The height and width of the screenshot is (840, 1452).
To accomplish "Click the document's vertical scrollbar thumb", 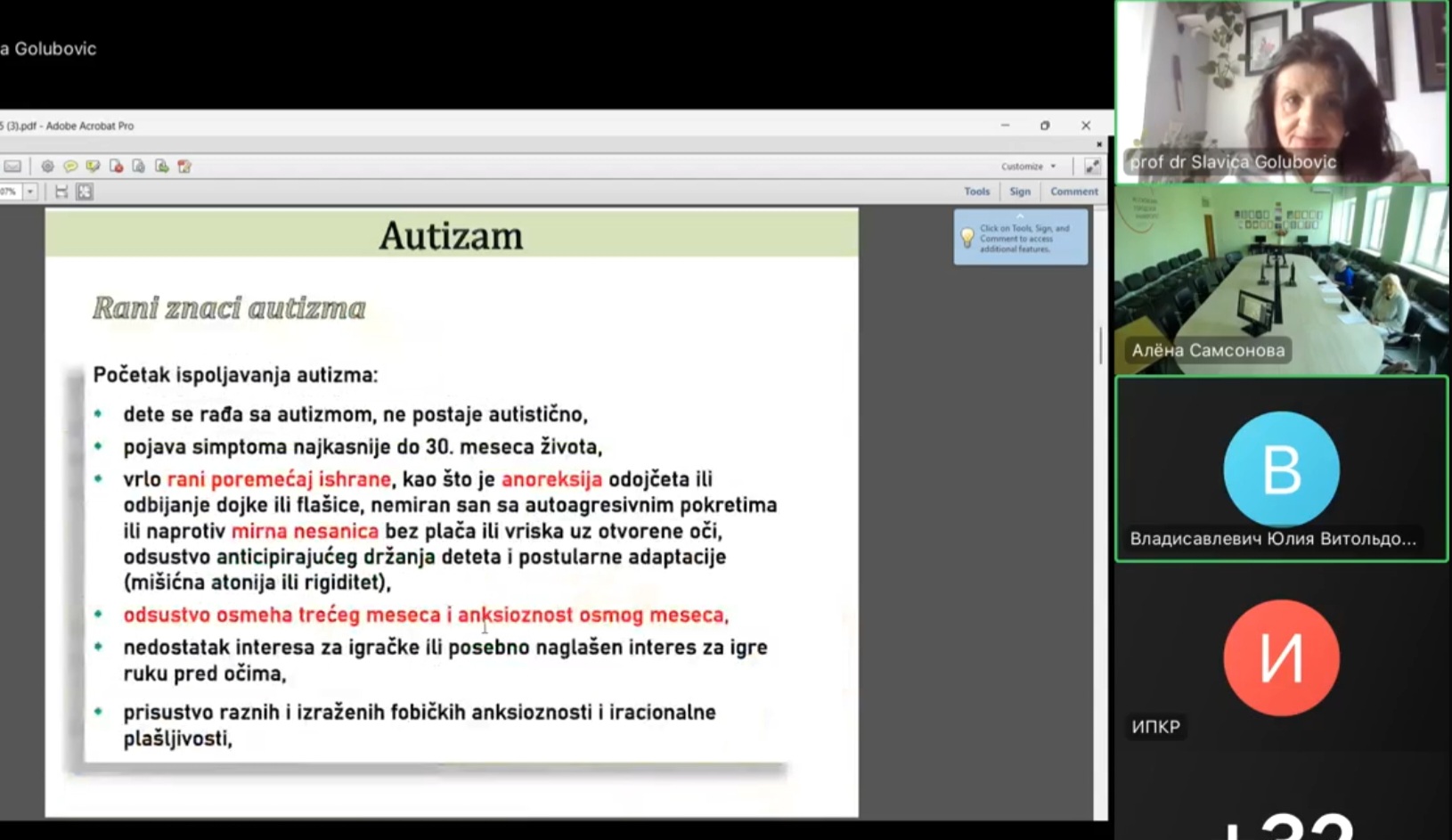I will 1101,346.
